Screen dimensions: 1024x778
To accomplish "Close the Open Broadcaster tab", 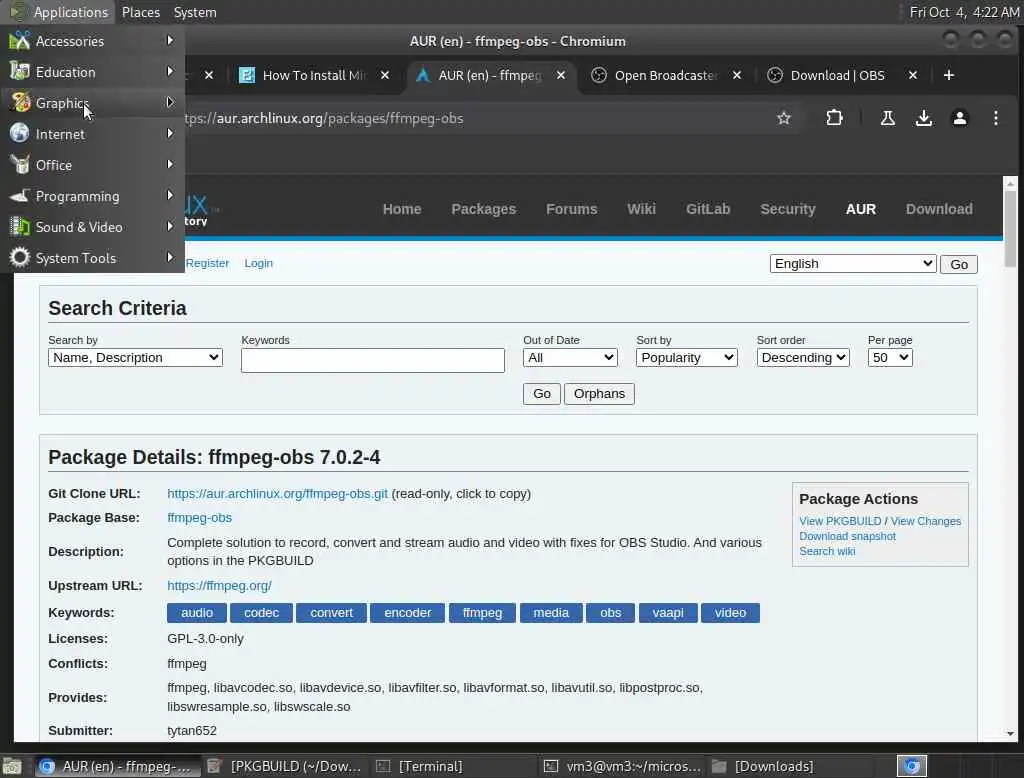I will click(x=737, y=75).
